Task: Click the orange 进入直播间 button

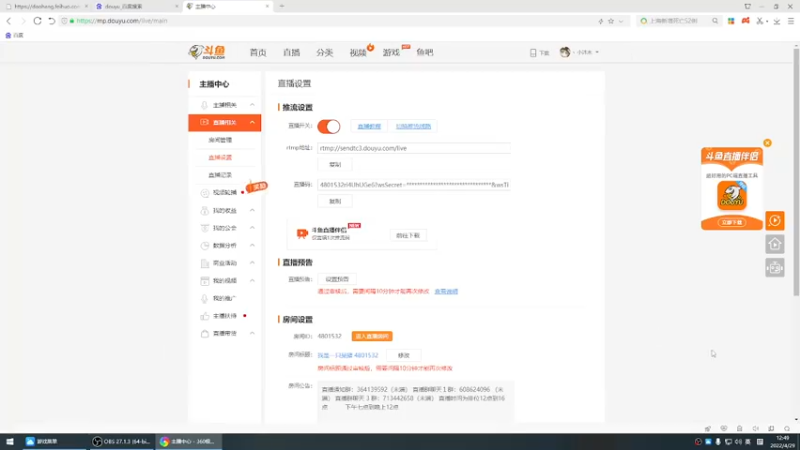Action: (x=372, y=336)
